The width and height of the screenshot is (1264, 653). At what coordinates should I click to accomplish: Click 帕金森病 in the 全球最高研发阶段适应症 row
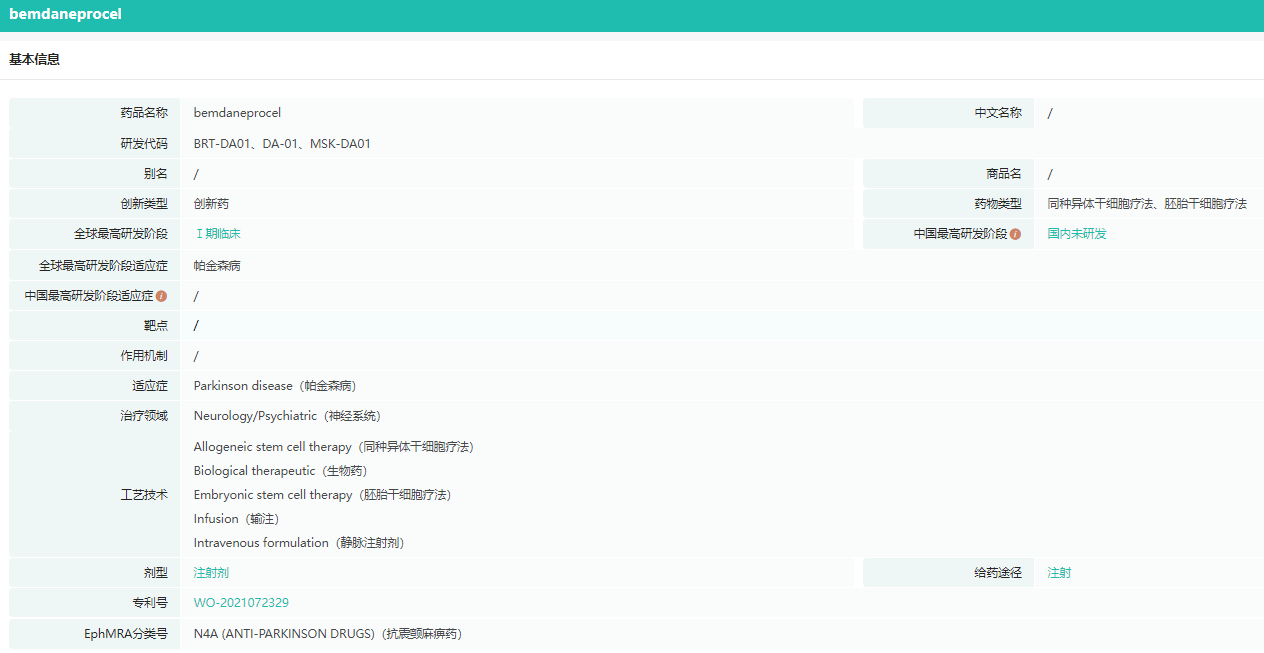point(217,266)
